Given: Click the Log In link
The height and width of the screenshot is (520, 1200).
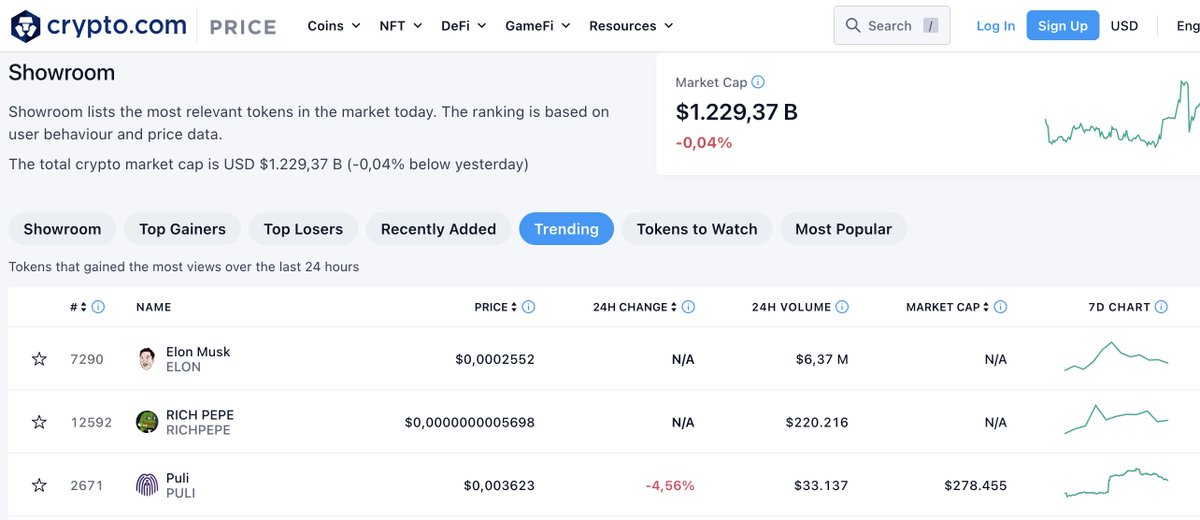Looking at the screenshot, I should click(995, 26).
